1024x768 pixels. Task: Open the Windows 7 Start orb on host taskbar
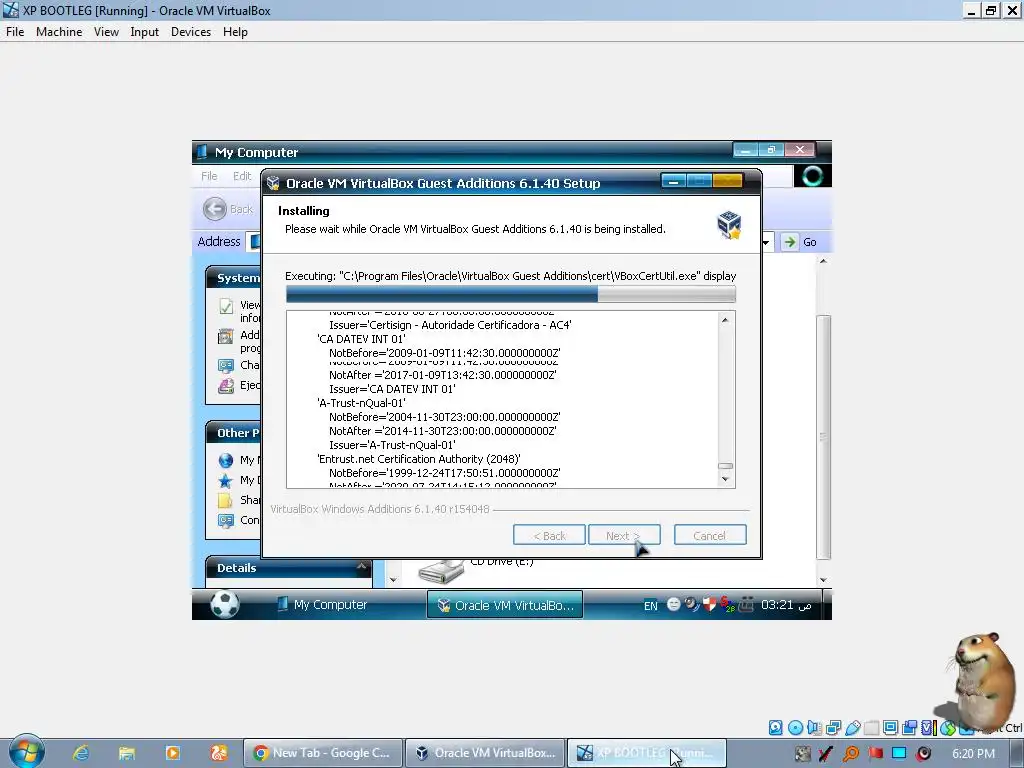pos(26,752)
